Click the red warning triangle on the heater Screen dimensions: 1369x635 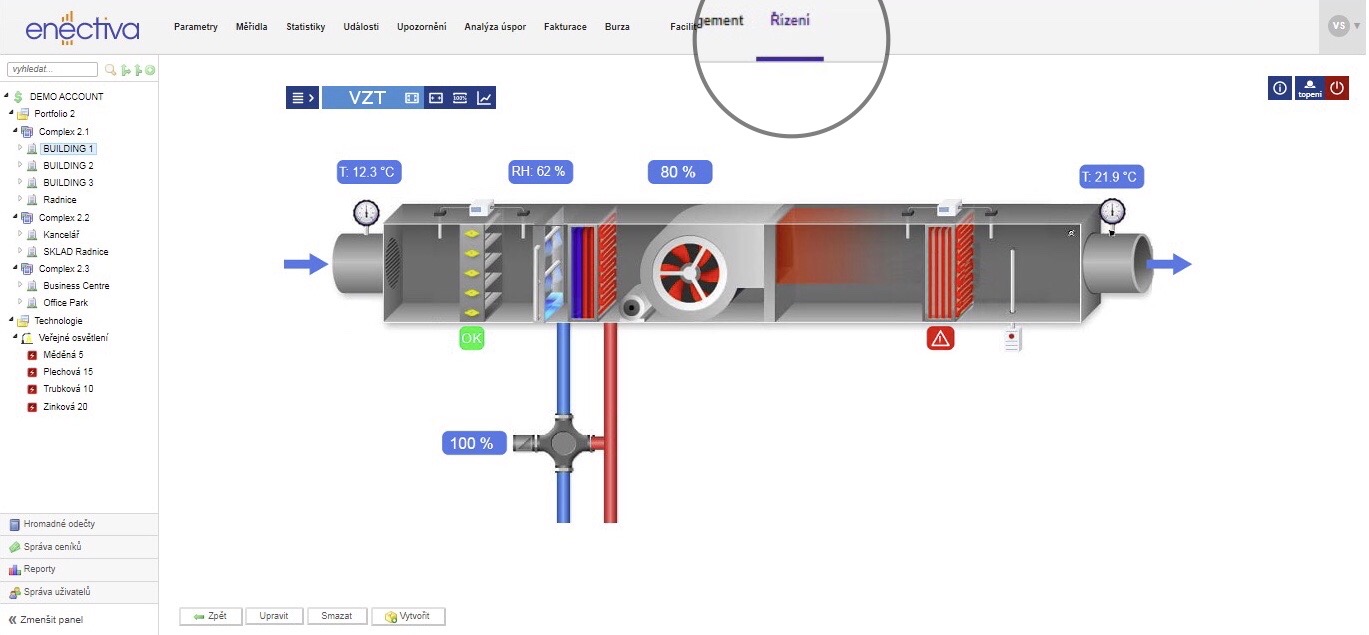(940, 339)
